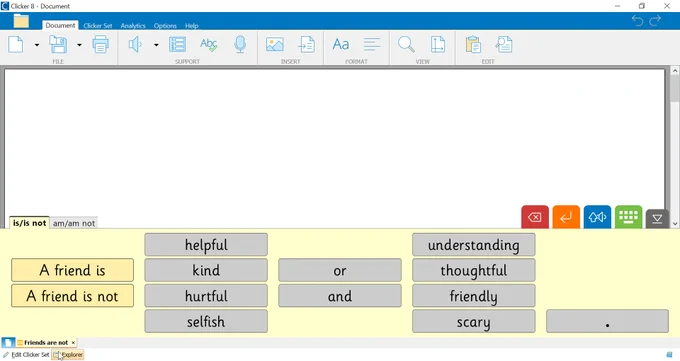680x361 pixels.
Task: Collapse the grid with grey arrow button
Action: pos(657,218)
